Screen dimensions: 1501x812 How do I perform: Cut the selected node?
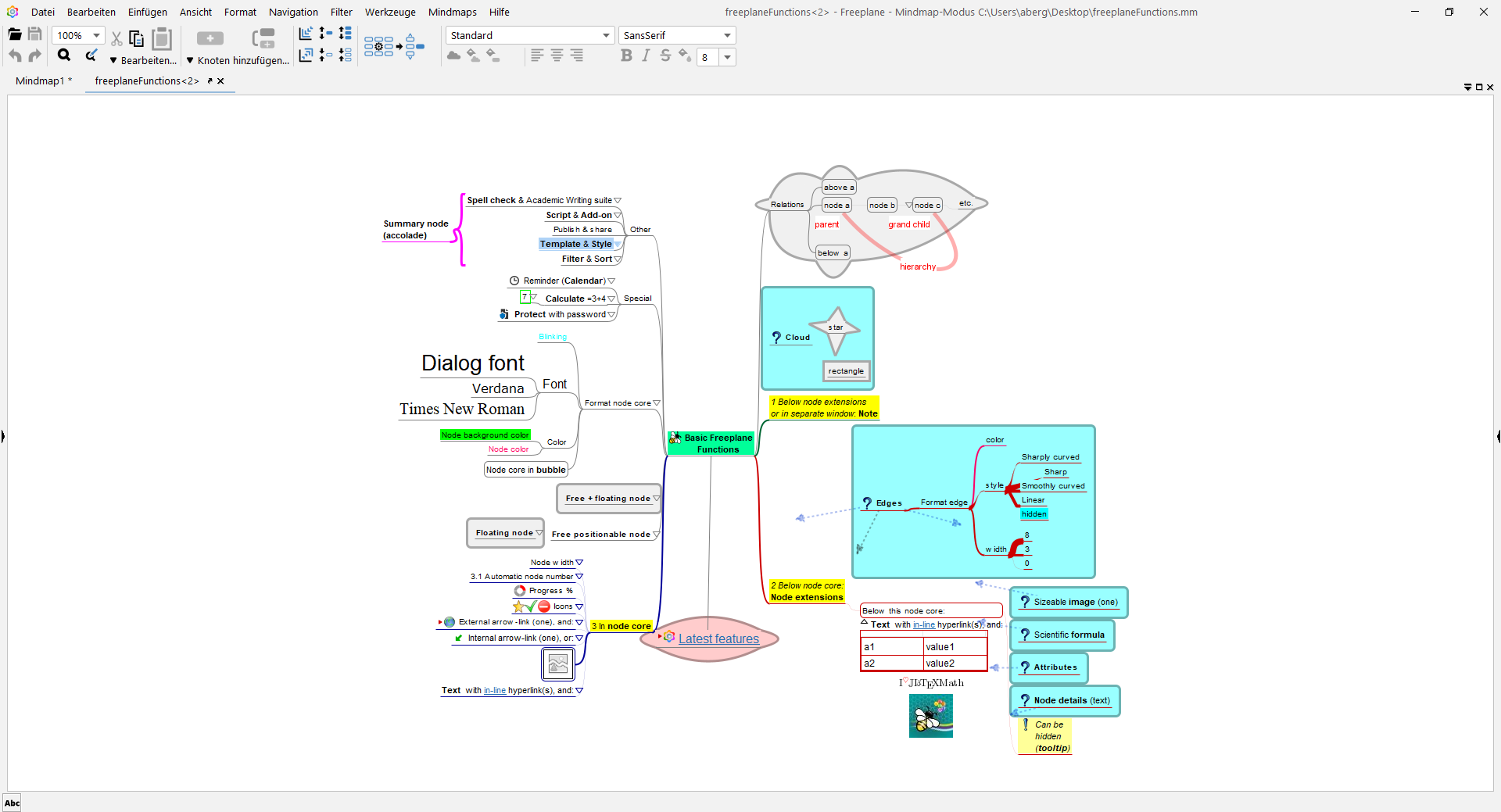[116, 38]
